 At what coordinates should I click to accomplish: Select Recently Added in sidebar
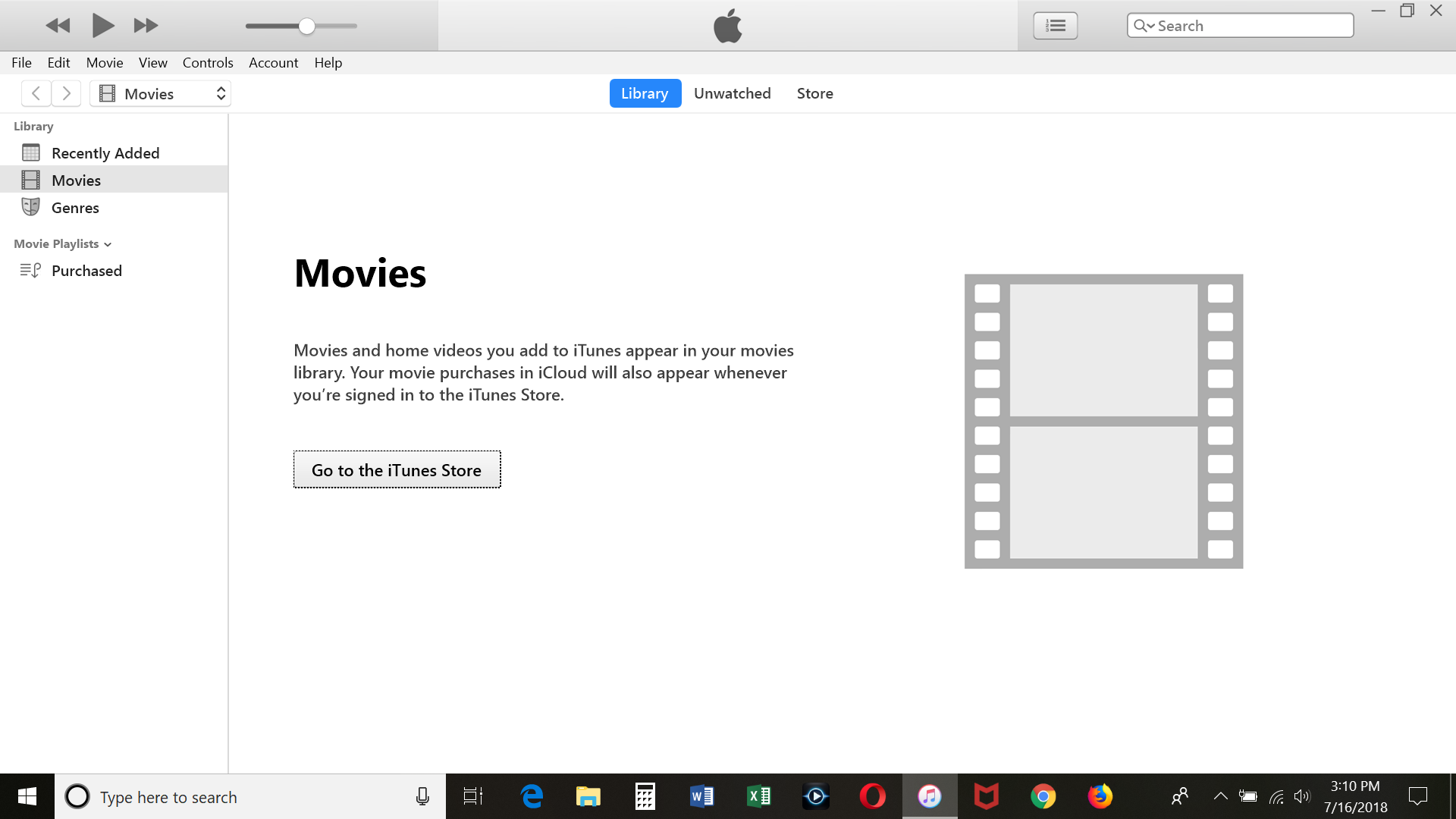pyautogui.click(x=105, y=153)
